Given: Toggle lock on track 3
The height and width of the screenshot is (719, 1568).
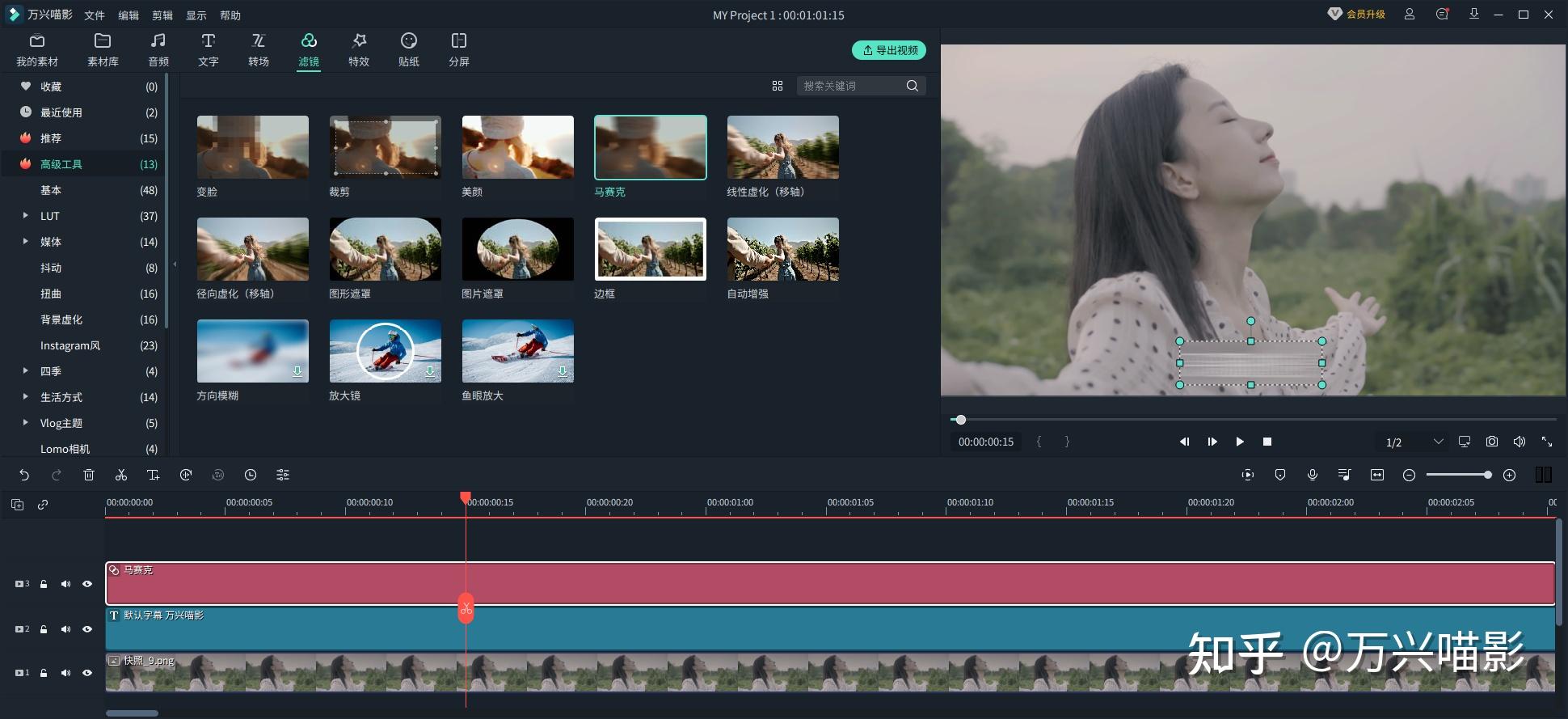Looking at the screenshot, I should pos(44,584).
